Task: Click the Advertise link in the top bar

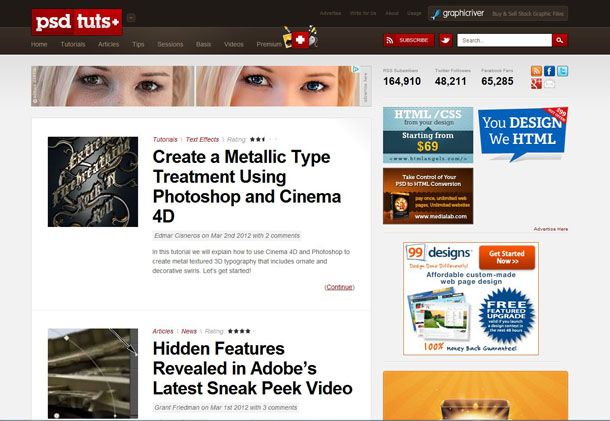Action: [x=330, y=13]
